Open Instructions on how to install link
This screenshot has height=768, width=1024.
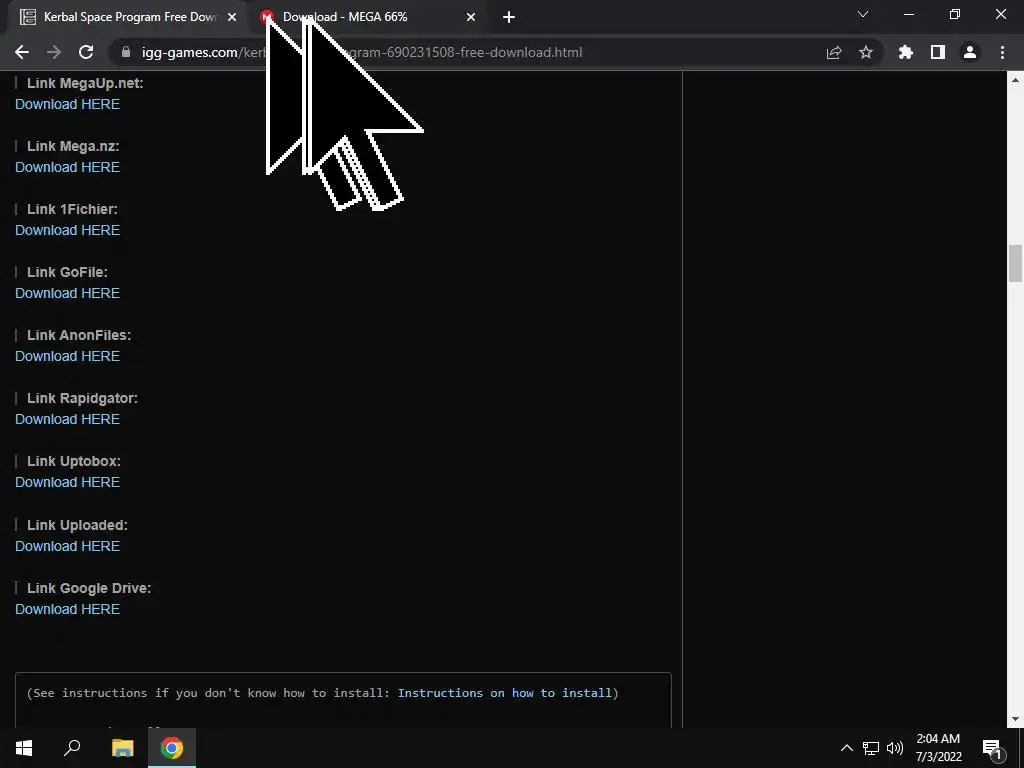pyautogui.click(x=505, y=693)
